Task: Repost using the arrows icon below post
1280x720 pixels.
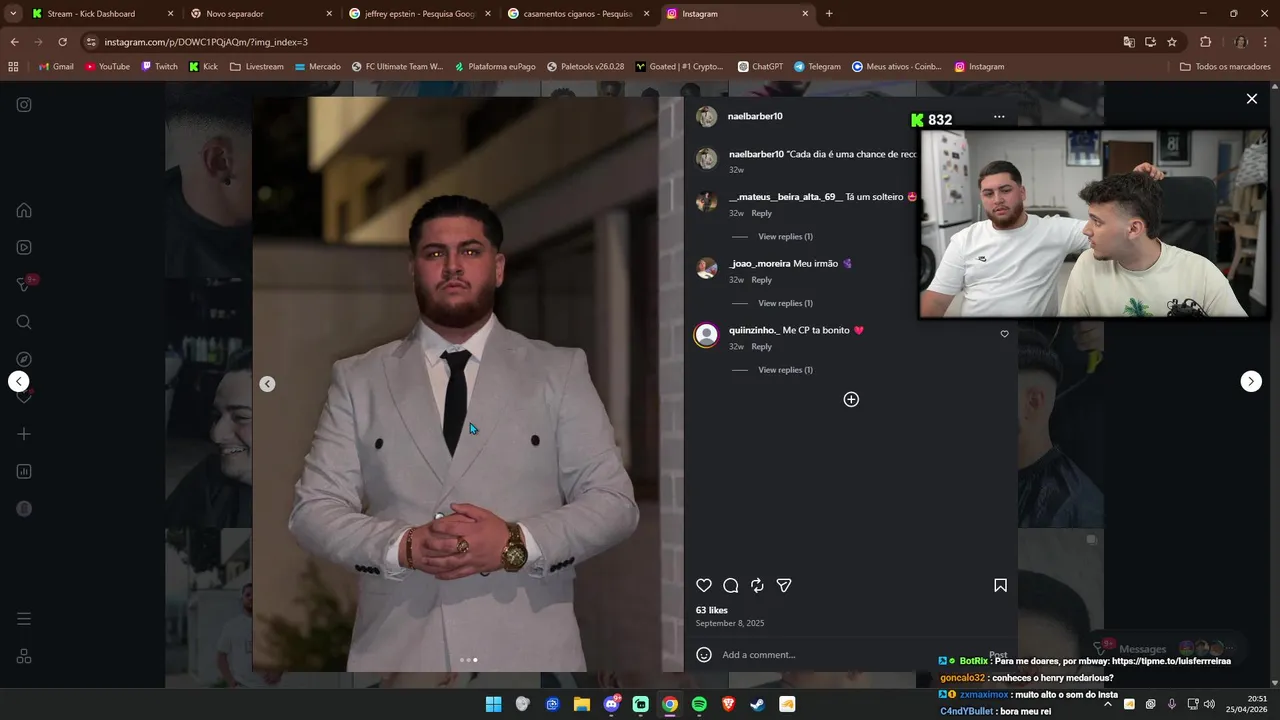Action: (757, 585)
